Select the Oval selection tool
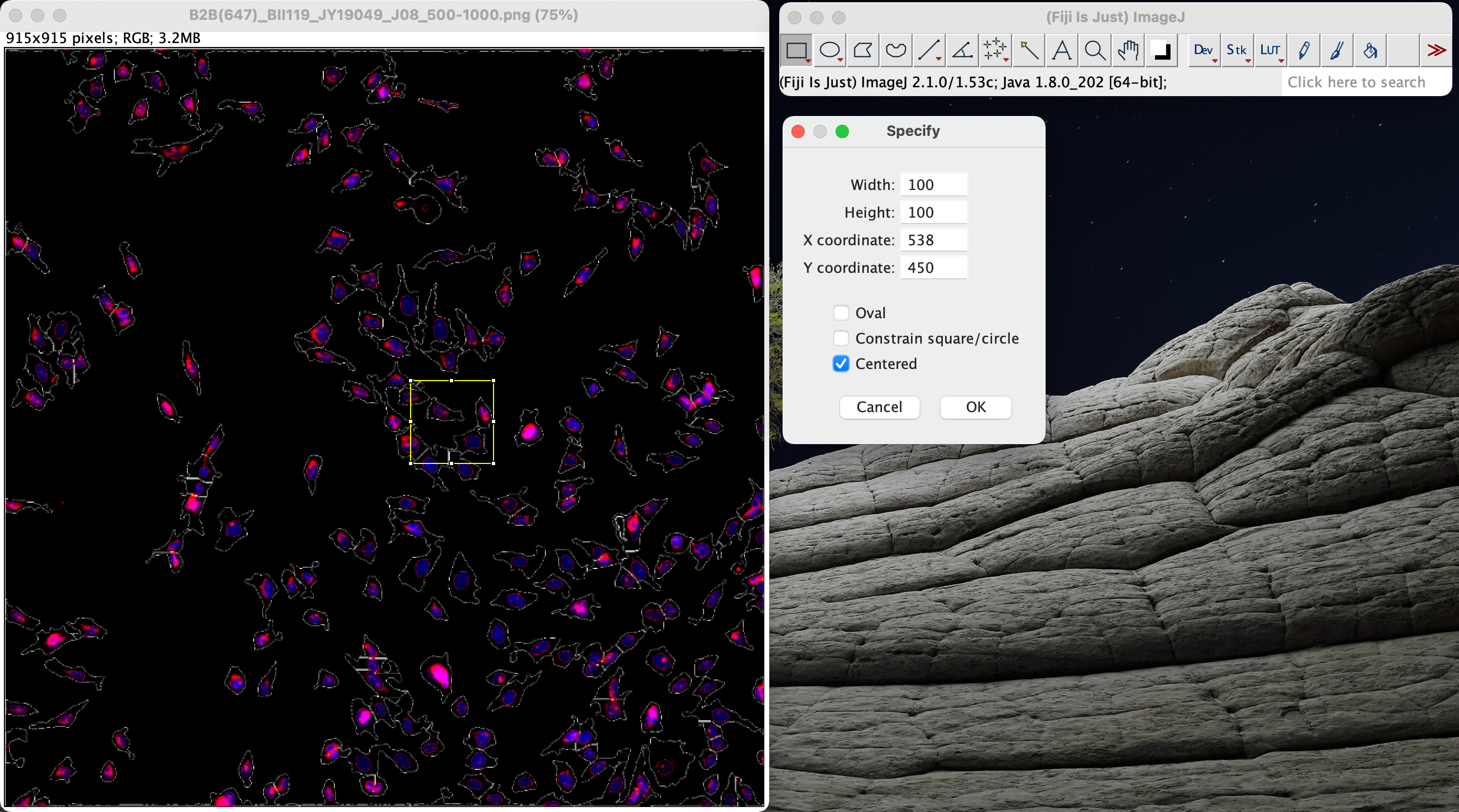The image size is (1459, 812). (x=830, y=50)
